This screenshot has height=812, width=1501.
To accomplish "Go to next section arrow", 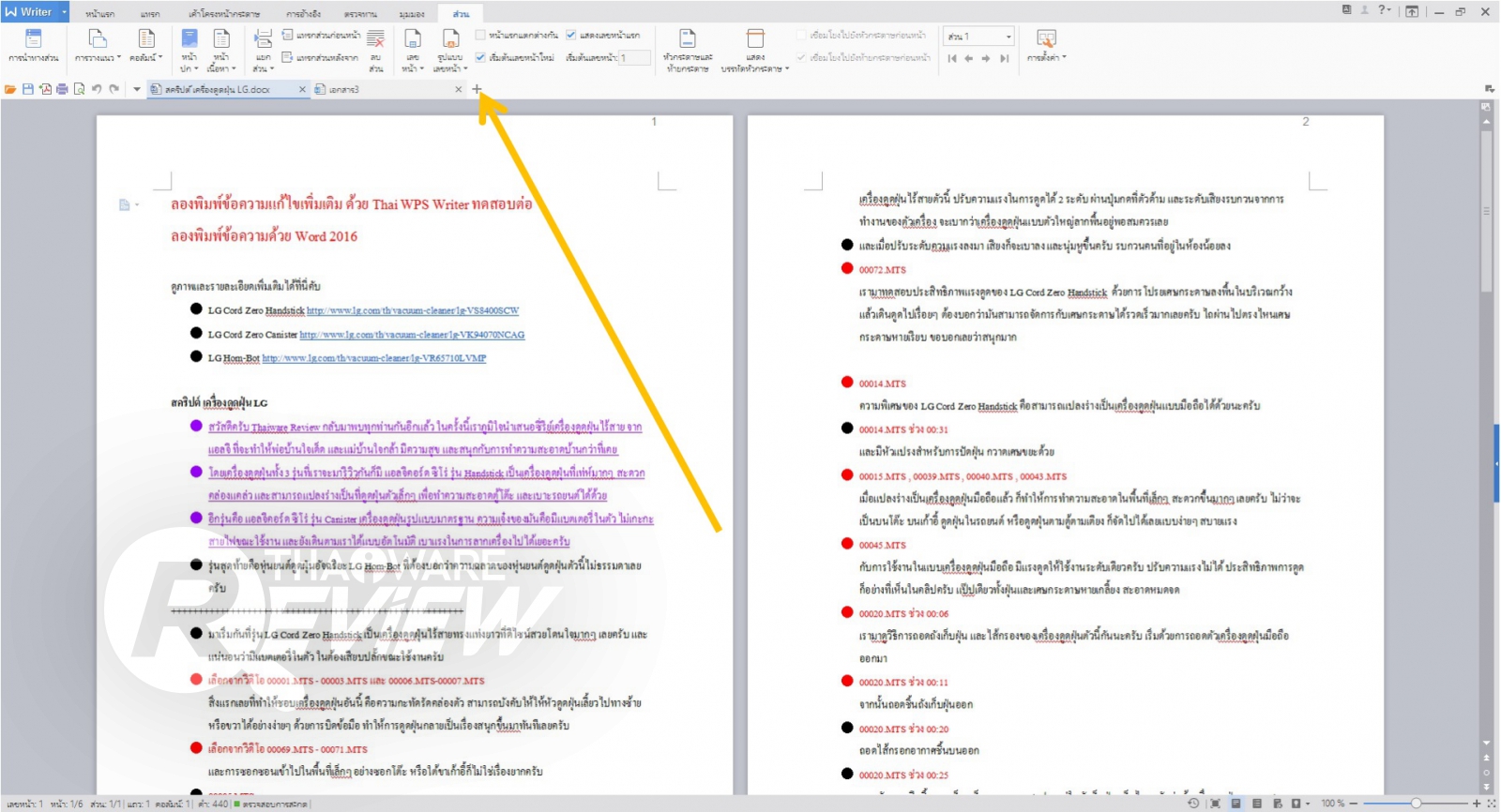I will pyautogui.click(x=986, y=58).
